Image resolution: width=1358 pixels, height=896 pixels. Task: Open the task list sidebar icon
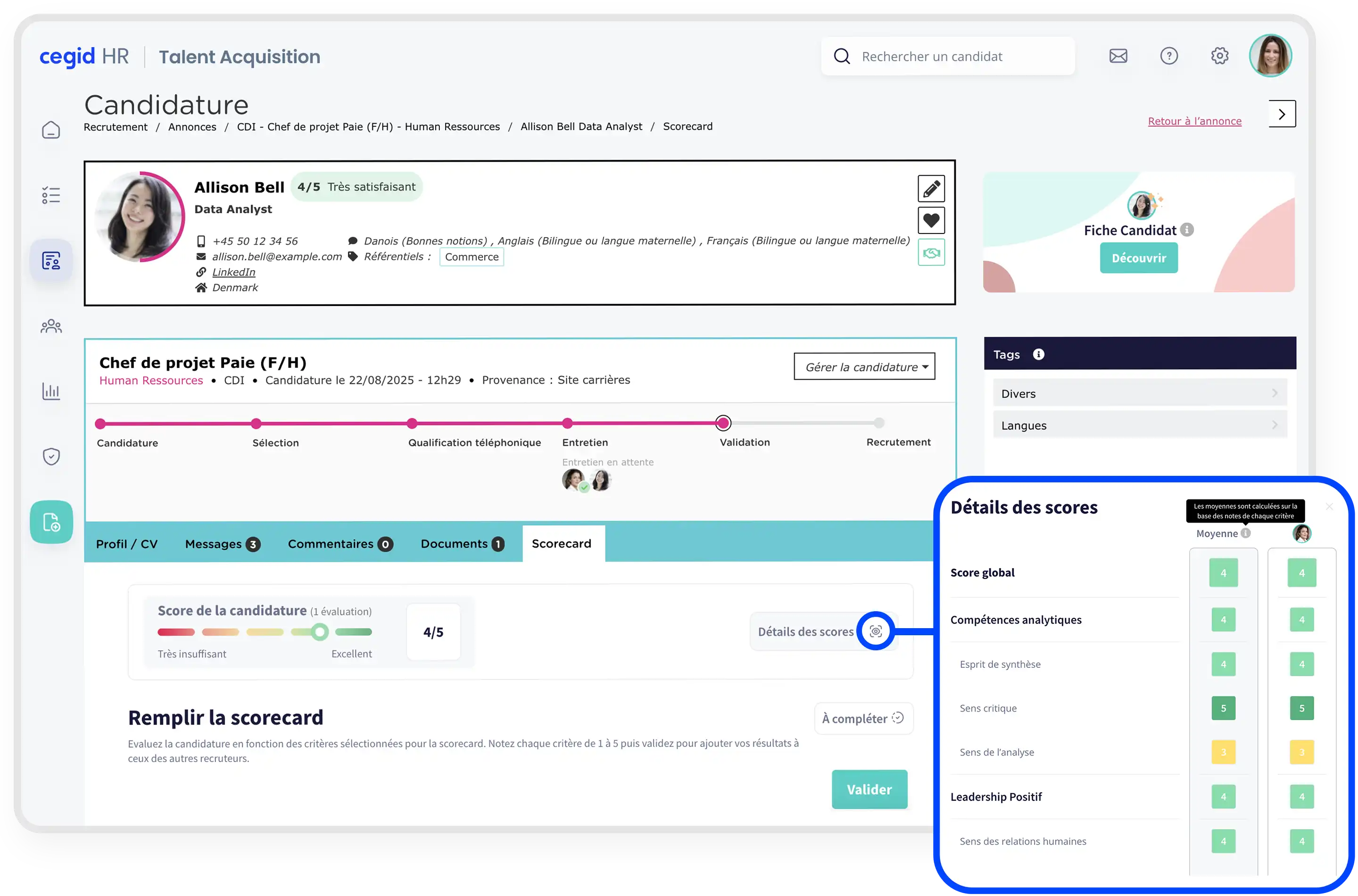[51, 195]
